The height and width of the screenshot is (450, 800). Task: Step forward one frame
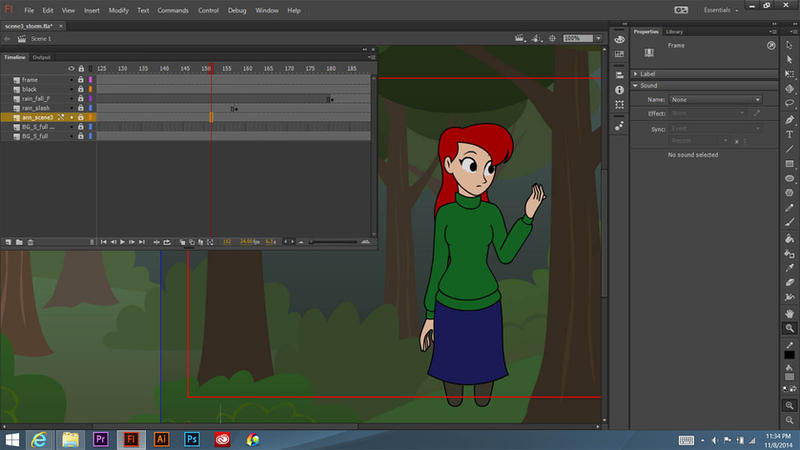132,242
